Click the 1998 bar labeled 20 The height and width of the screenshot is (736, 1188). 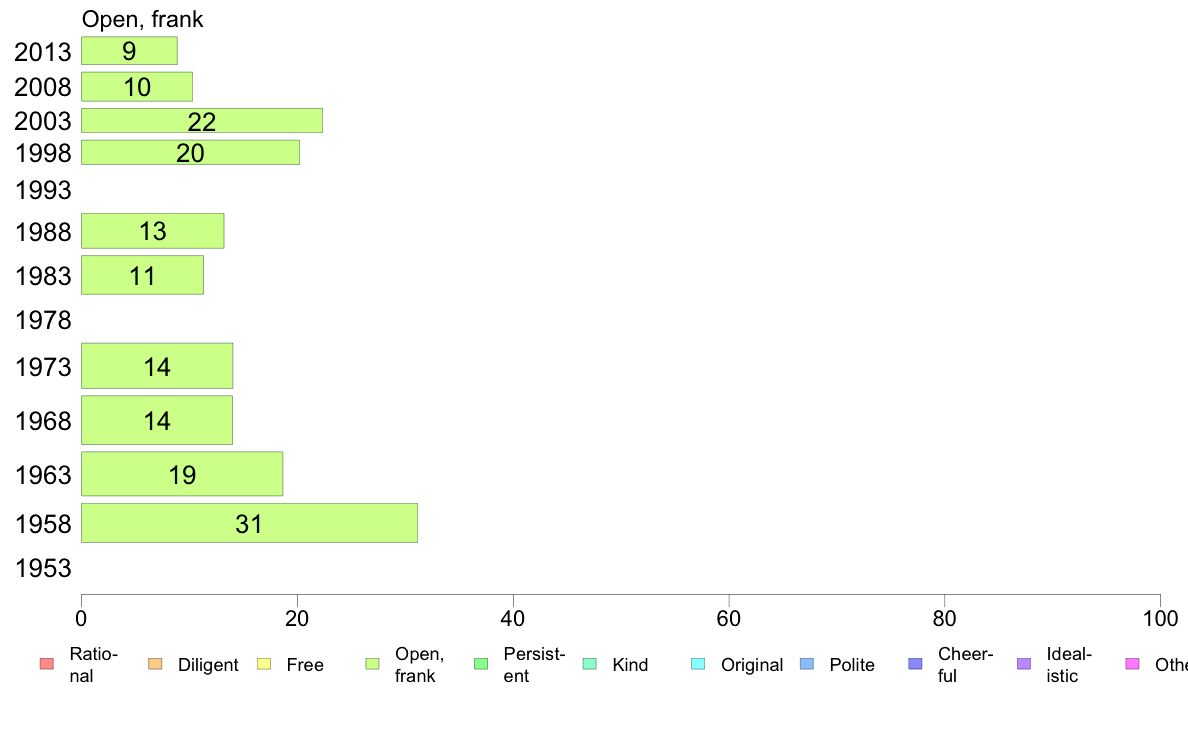tap(190, 152)
